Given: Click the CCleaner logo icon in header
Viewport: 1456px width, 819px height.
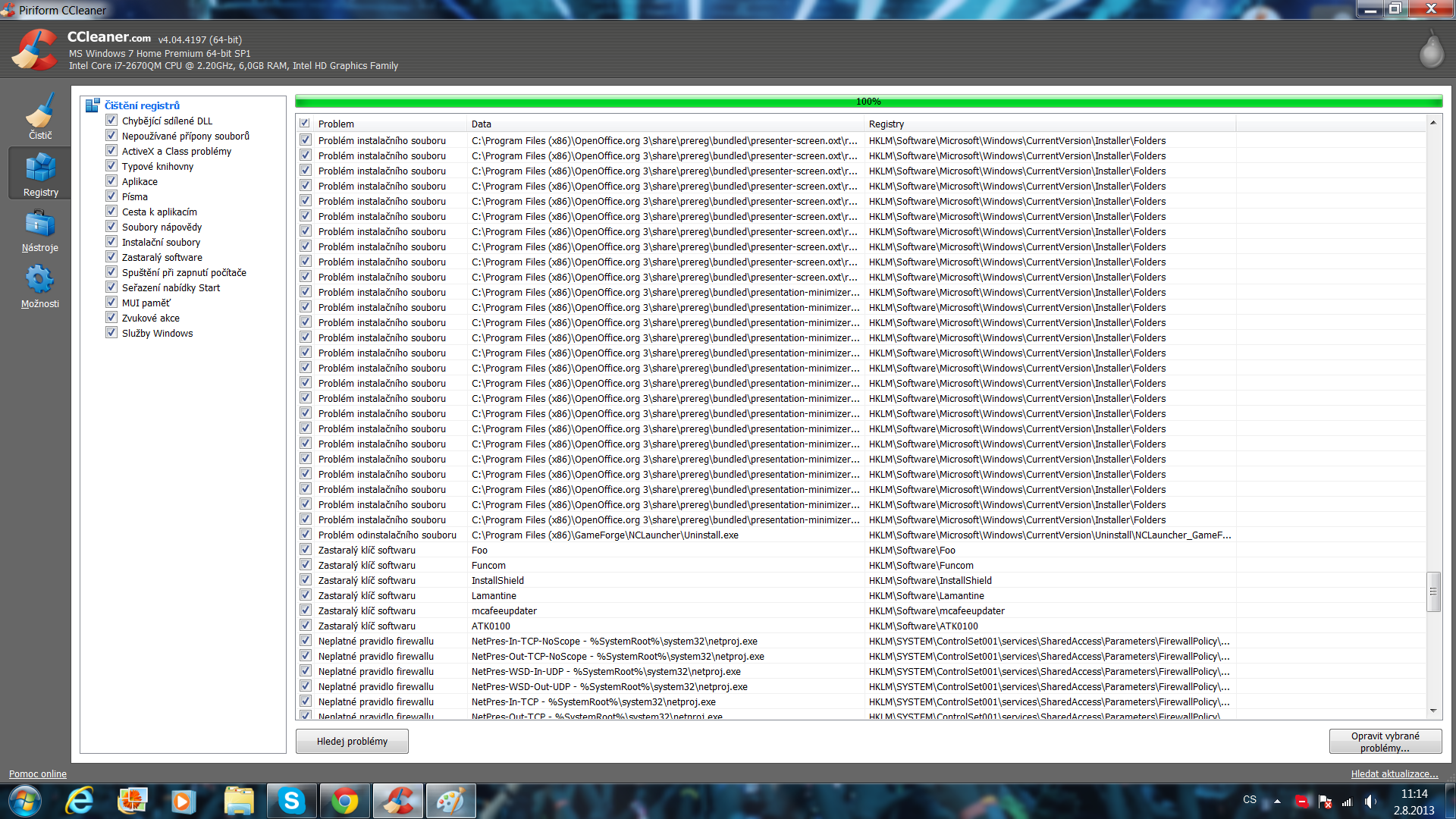Looking at the screenshot, I should (x=35, y=50).
